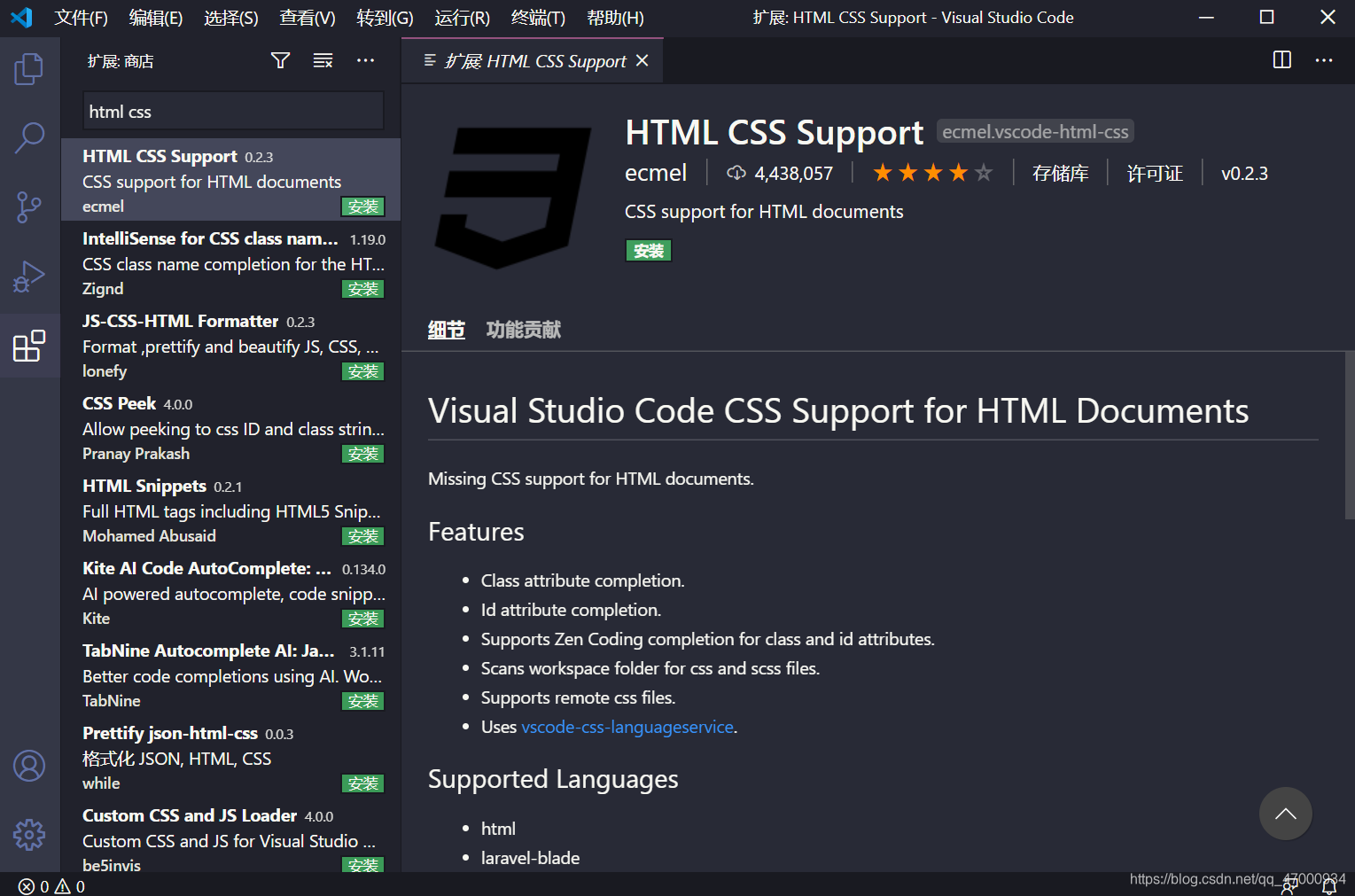
Task: Click the notifications bell in status bar
Action: (1329, 886)
